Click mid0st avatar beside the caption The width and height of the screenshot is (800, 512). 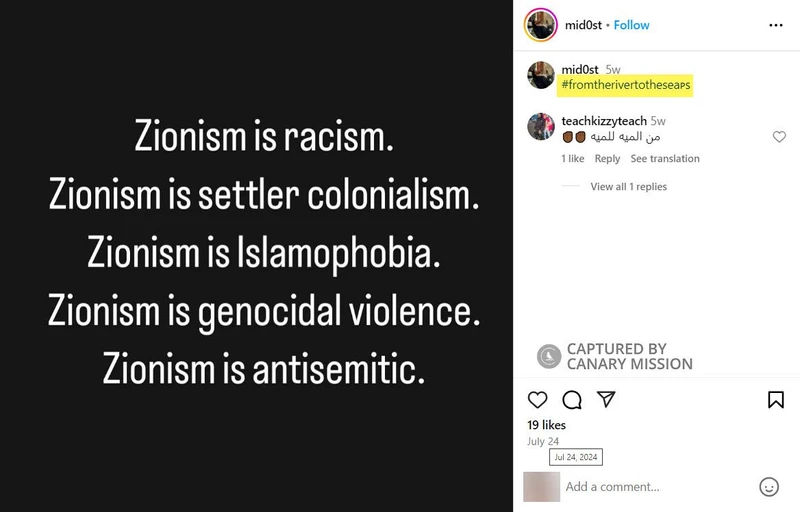click(x=541, y=76)
